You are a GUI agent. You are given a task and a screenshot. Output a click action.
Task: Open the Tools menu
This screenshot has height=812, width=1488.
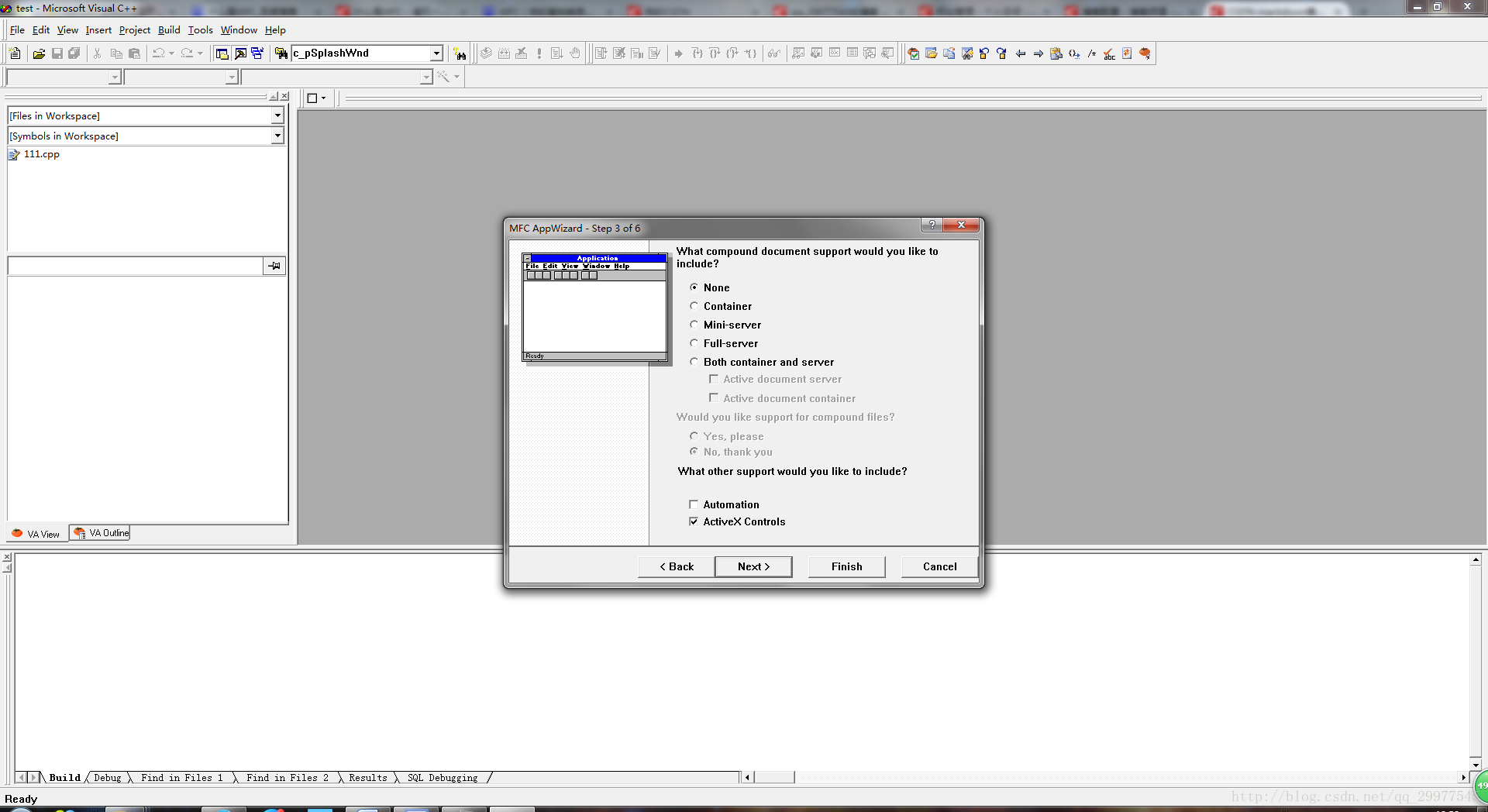pyautogui.click(x=200, y=29)
